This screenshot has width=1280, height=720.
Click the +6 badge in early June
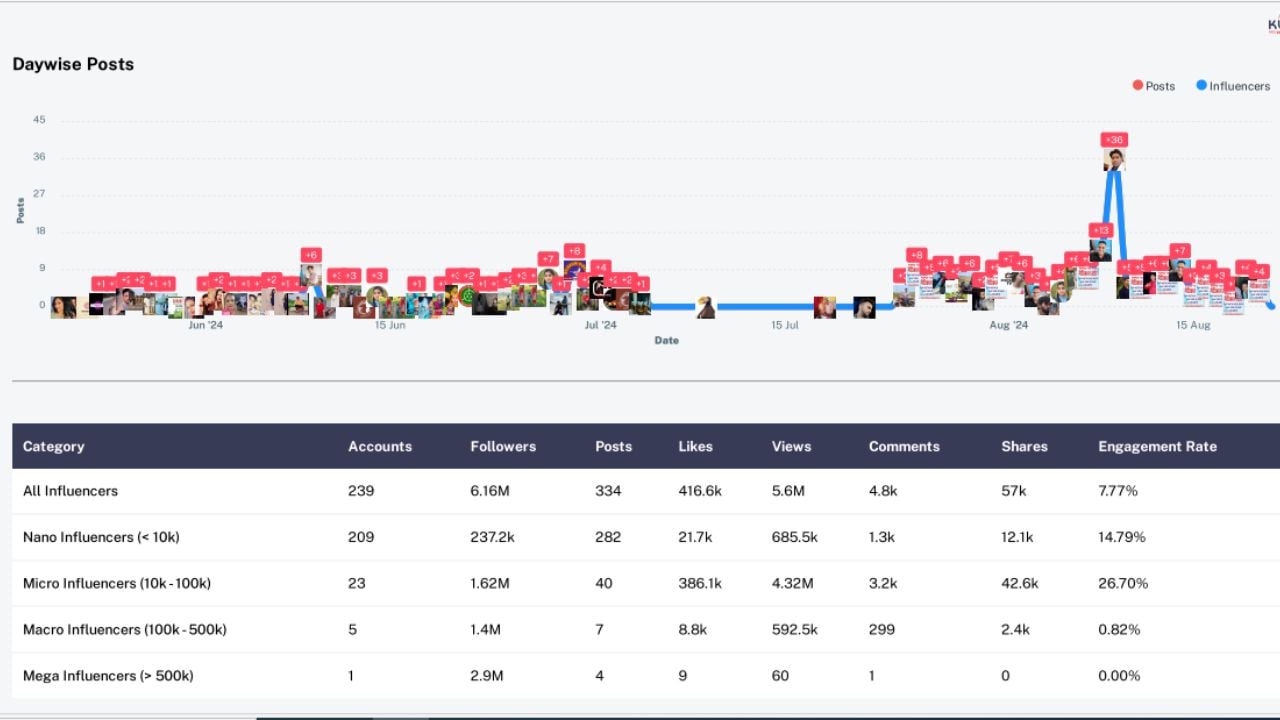[311, 256]
